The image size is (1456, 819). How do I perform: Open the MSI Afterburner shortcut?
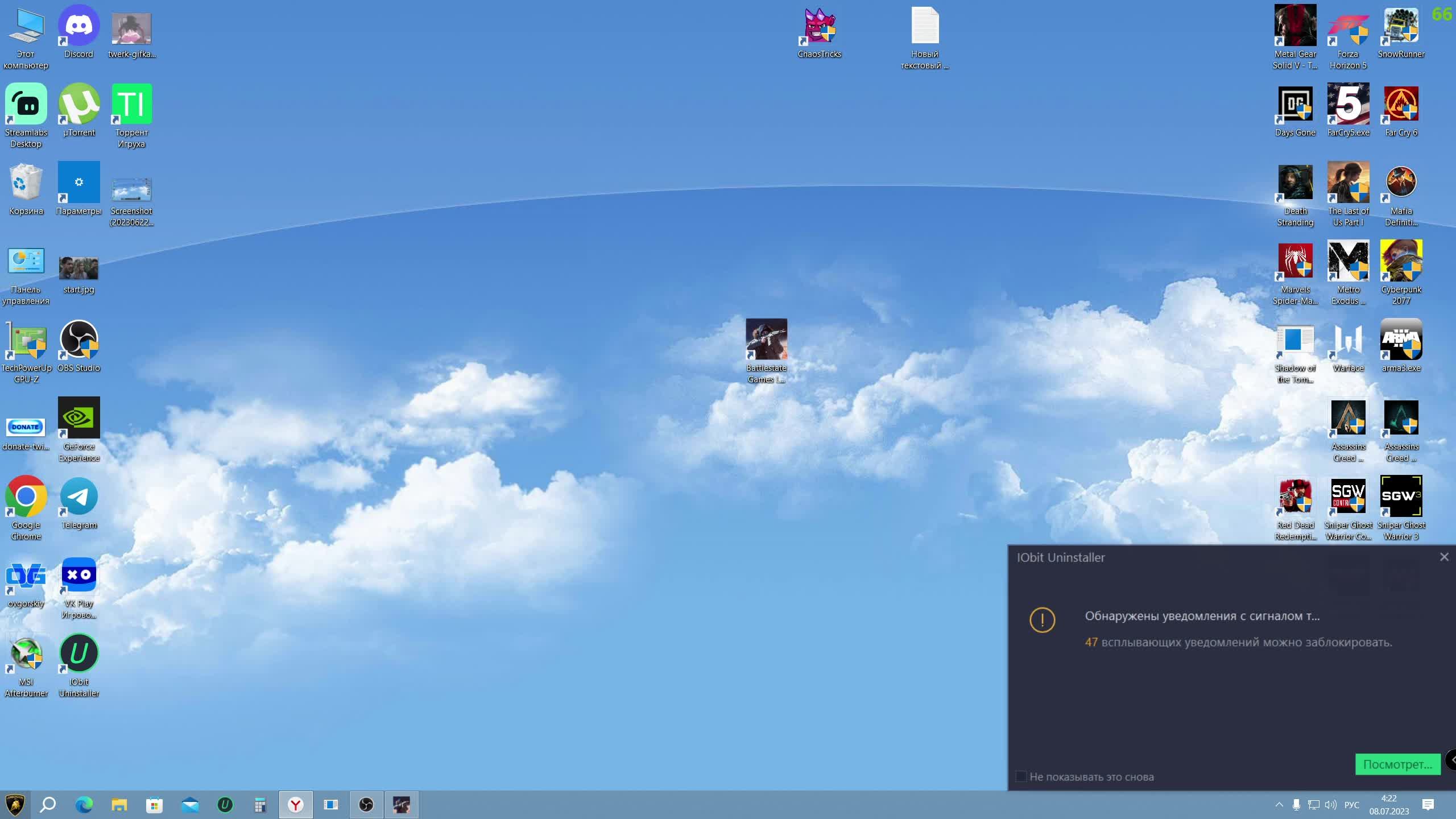coord(26,654)
